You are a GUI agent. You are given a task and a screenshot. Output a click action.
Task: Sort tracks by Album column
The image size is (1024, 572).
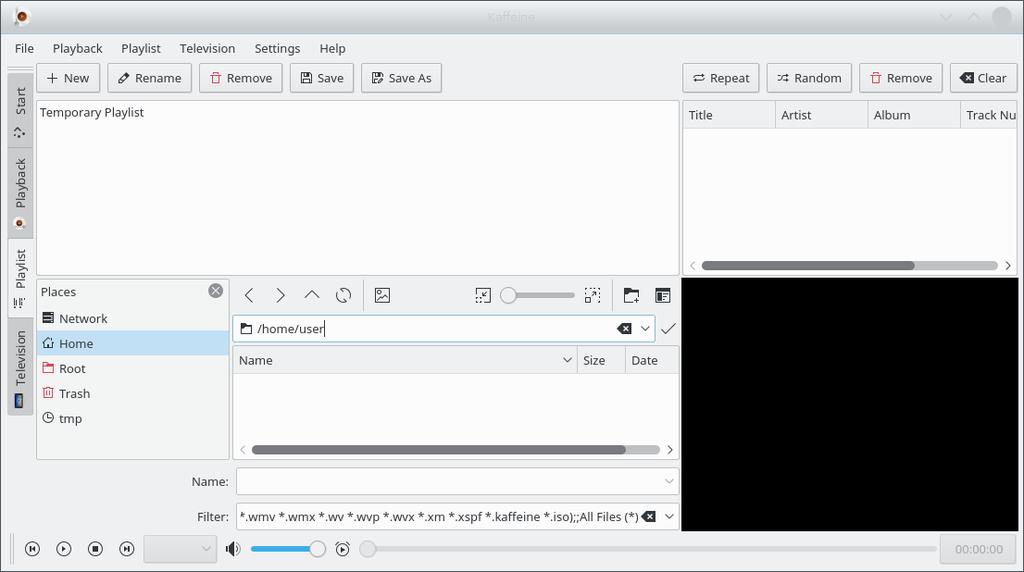914,115
